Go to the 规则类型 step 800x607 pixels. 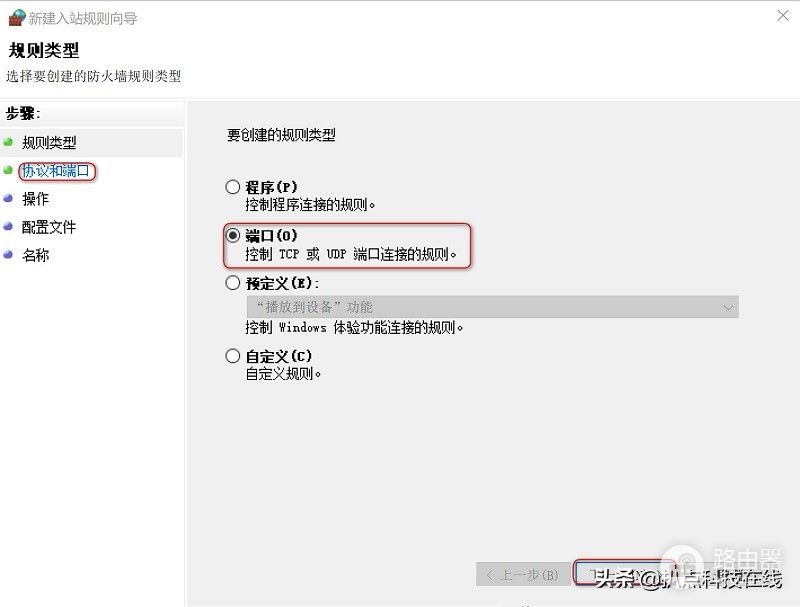point(49,142)
